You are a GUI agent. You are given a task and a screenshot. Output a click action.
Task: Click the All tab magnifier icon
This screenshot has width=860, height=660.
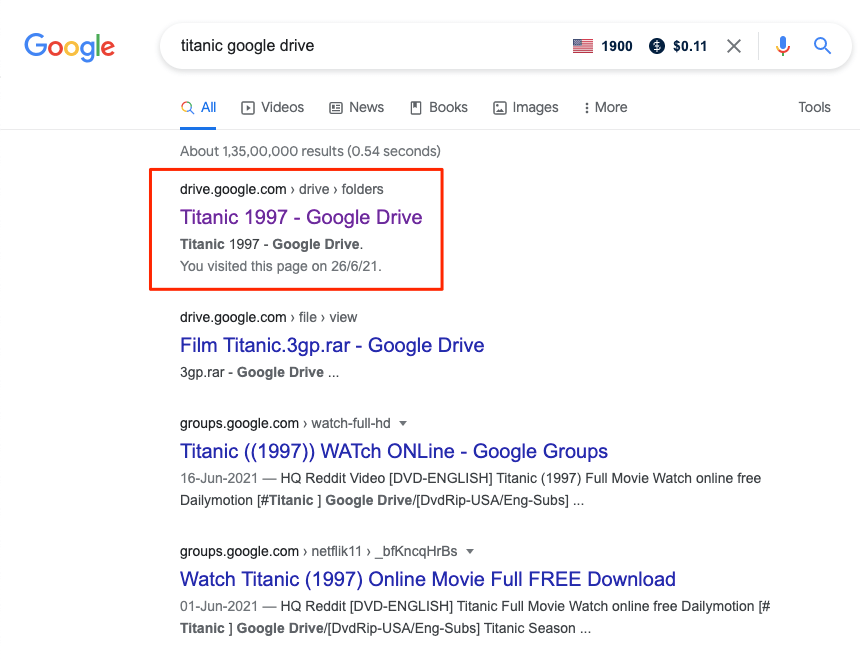187,108
